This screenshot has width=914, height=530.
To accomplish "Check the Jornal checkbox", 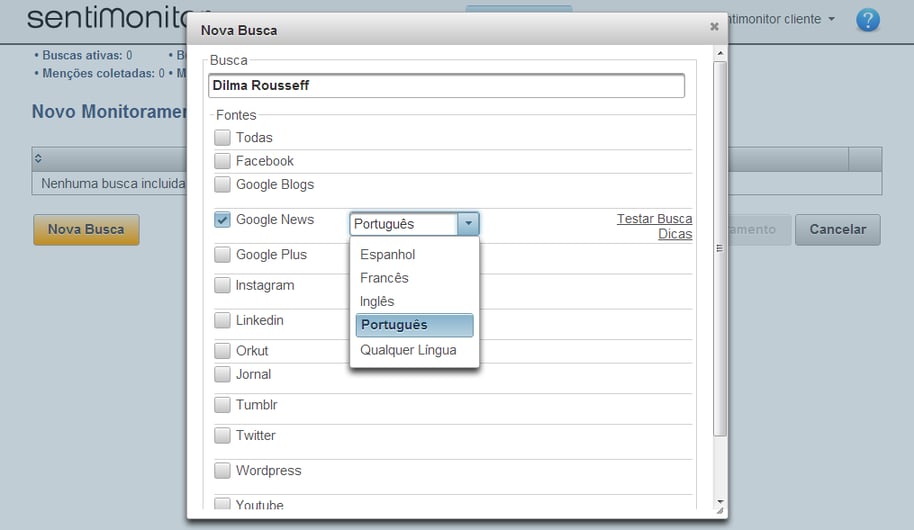I will pyautogui.click(x=222, y=374).
